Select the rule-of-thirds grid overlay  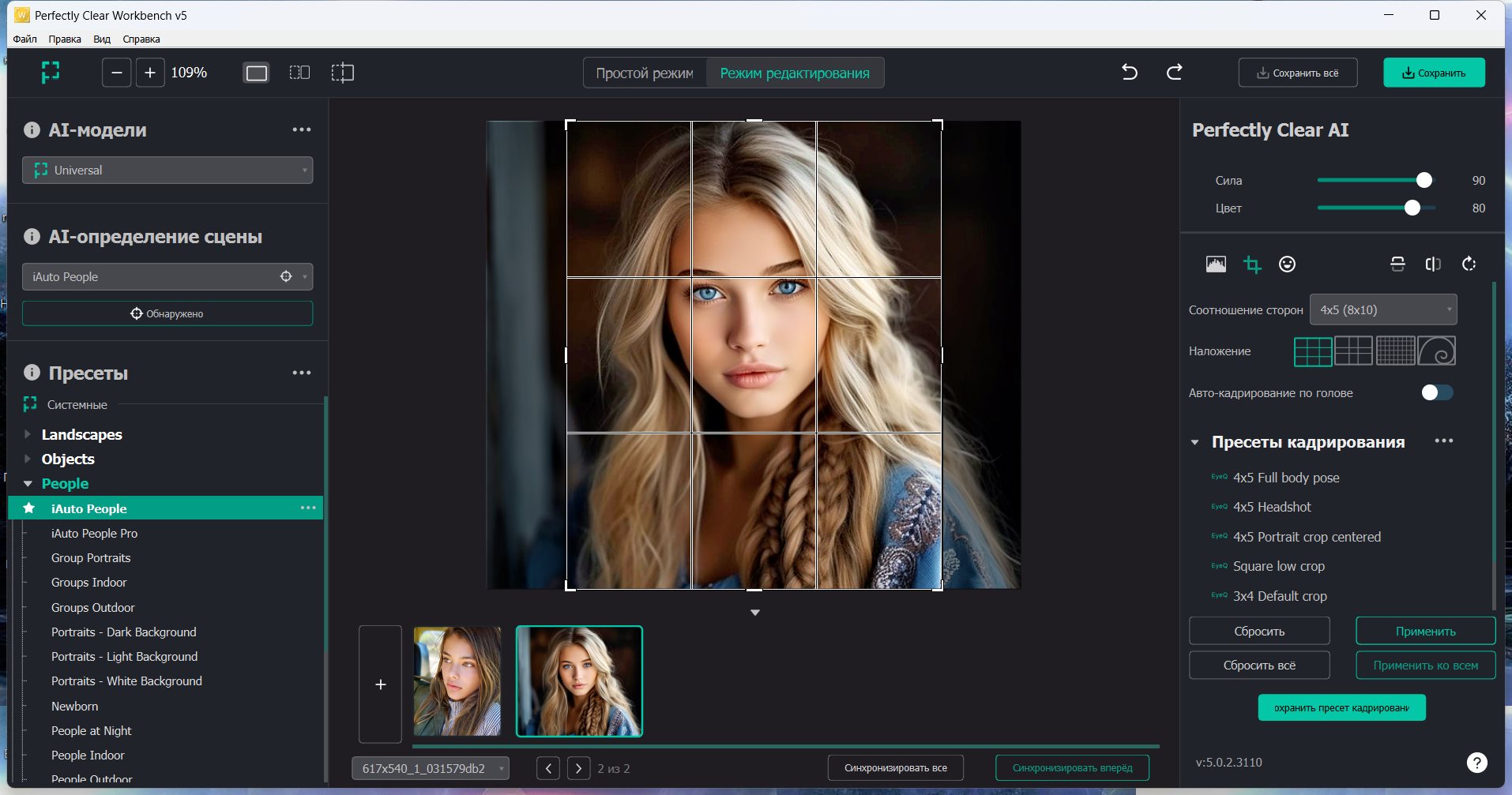click(x=1312, y=351)
